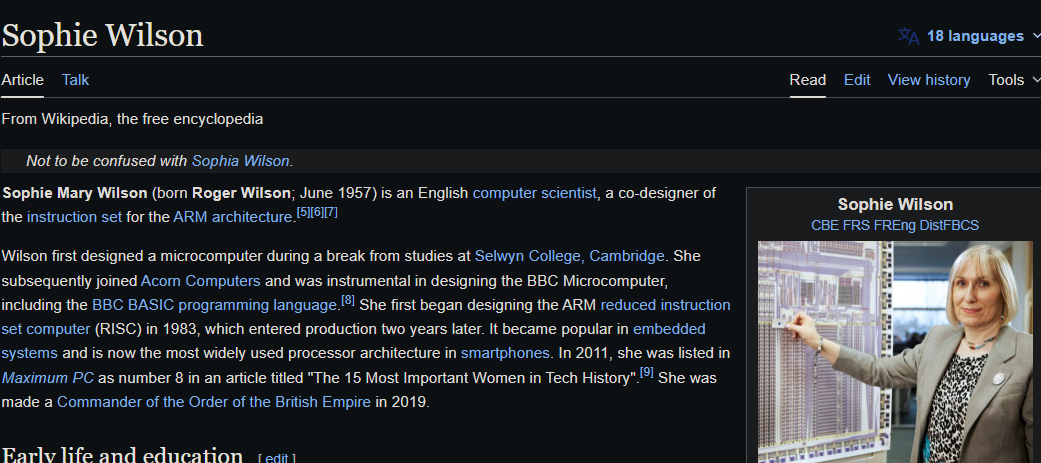The image size is (1041, 463).
Task: Open the View history tab
Action: coord(929,80)
